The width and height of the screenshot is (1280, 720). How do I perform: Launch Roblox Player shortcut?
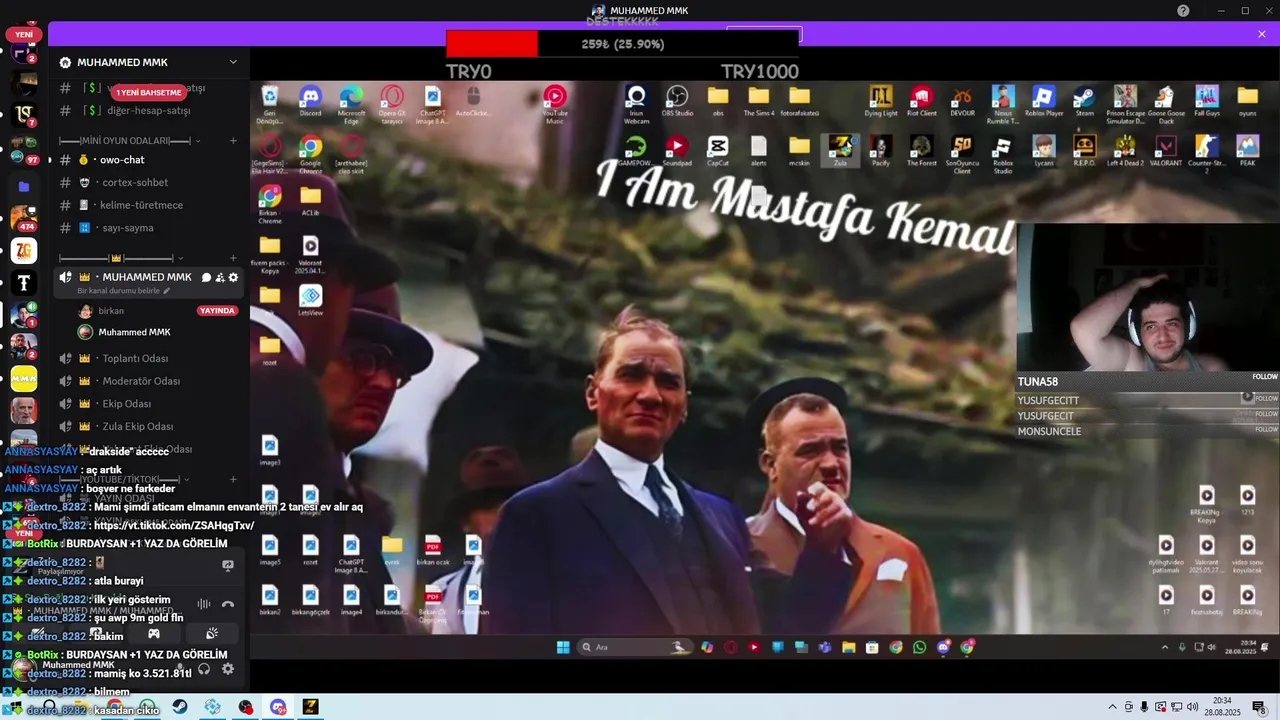coord(1043,100)
